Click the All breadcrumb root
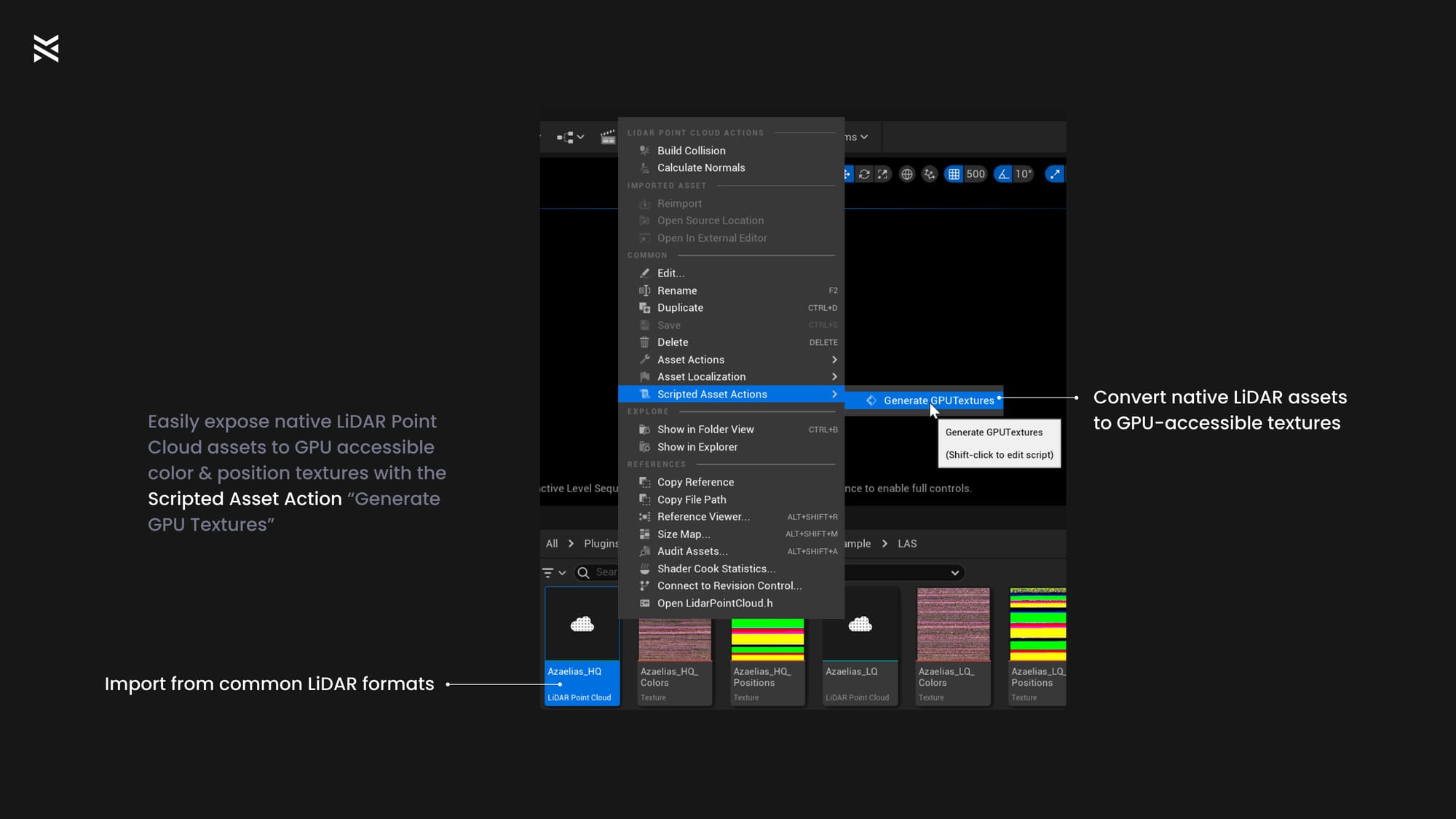Screen dimensions: 1456x819 coord(552,544)
